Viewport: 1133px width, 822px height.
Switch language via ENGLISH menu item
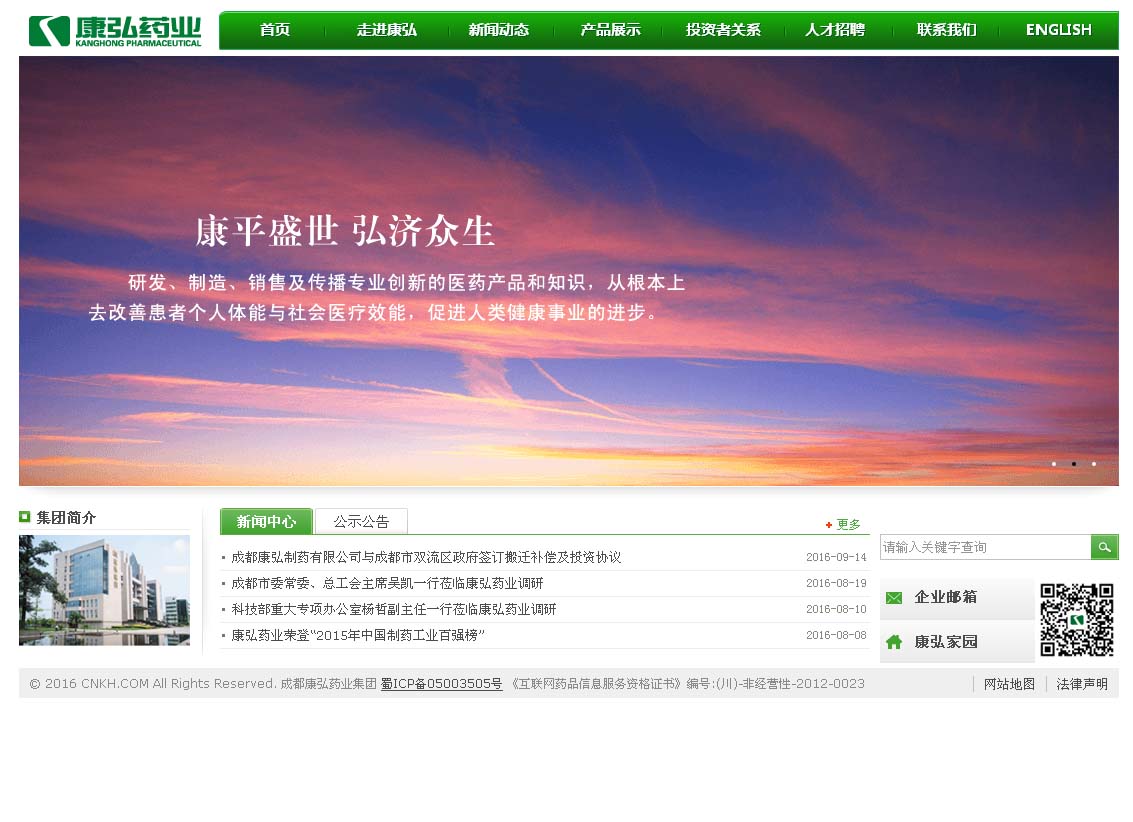coord(1058,30)
